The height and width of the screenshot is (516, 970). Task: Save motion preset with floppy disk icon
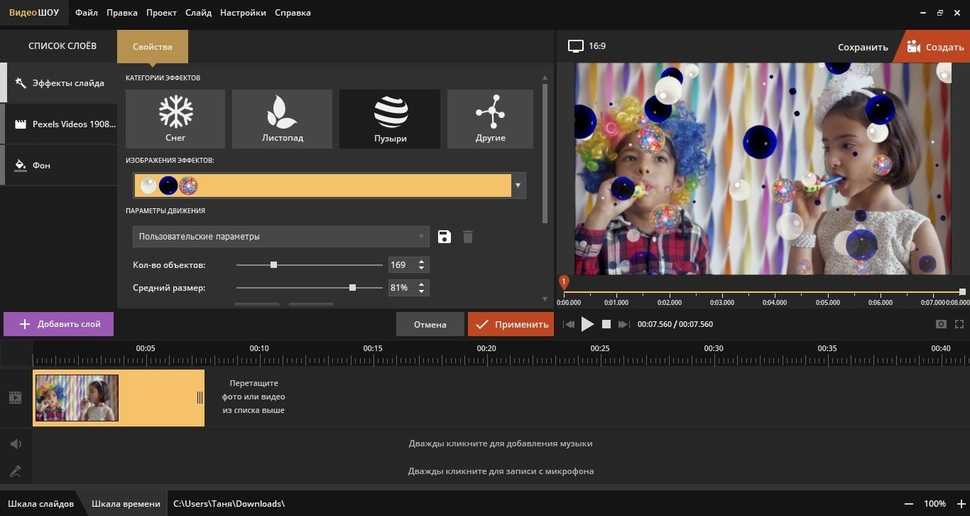coord(444,237)
